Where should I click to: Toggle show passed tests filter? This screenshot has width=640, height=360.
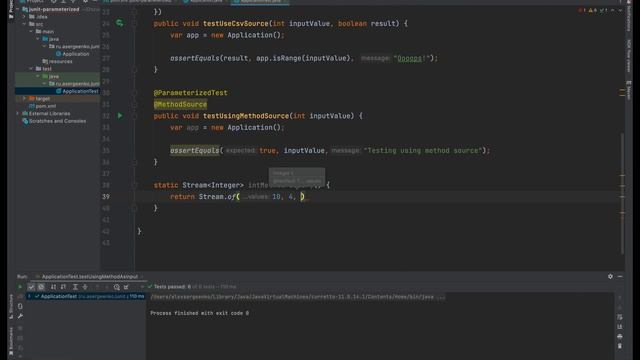tap(31, 287)
